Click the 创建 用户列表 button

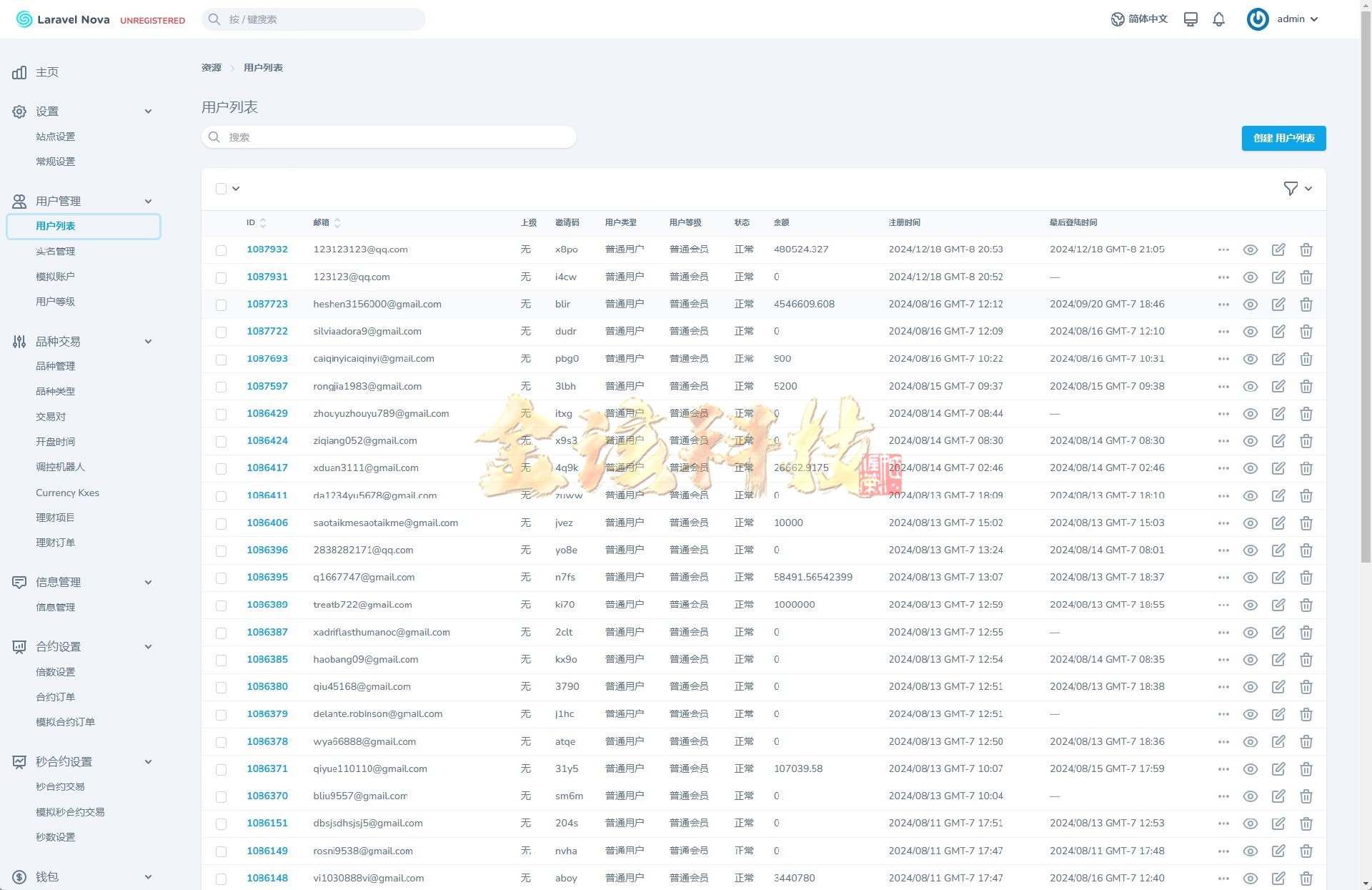[x=1283, y=138]
